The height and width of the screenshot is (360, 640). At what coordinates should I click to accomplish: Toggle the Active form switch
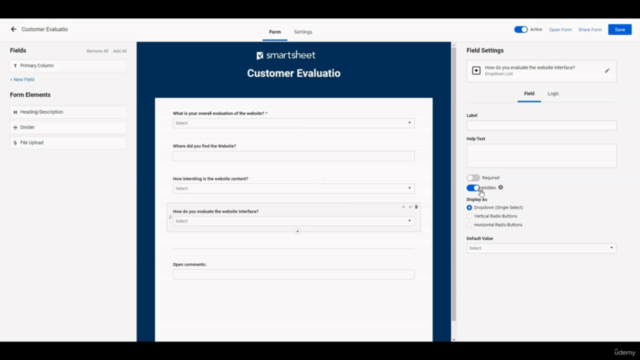[x=520, y=29]
